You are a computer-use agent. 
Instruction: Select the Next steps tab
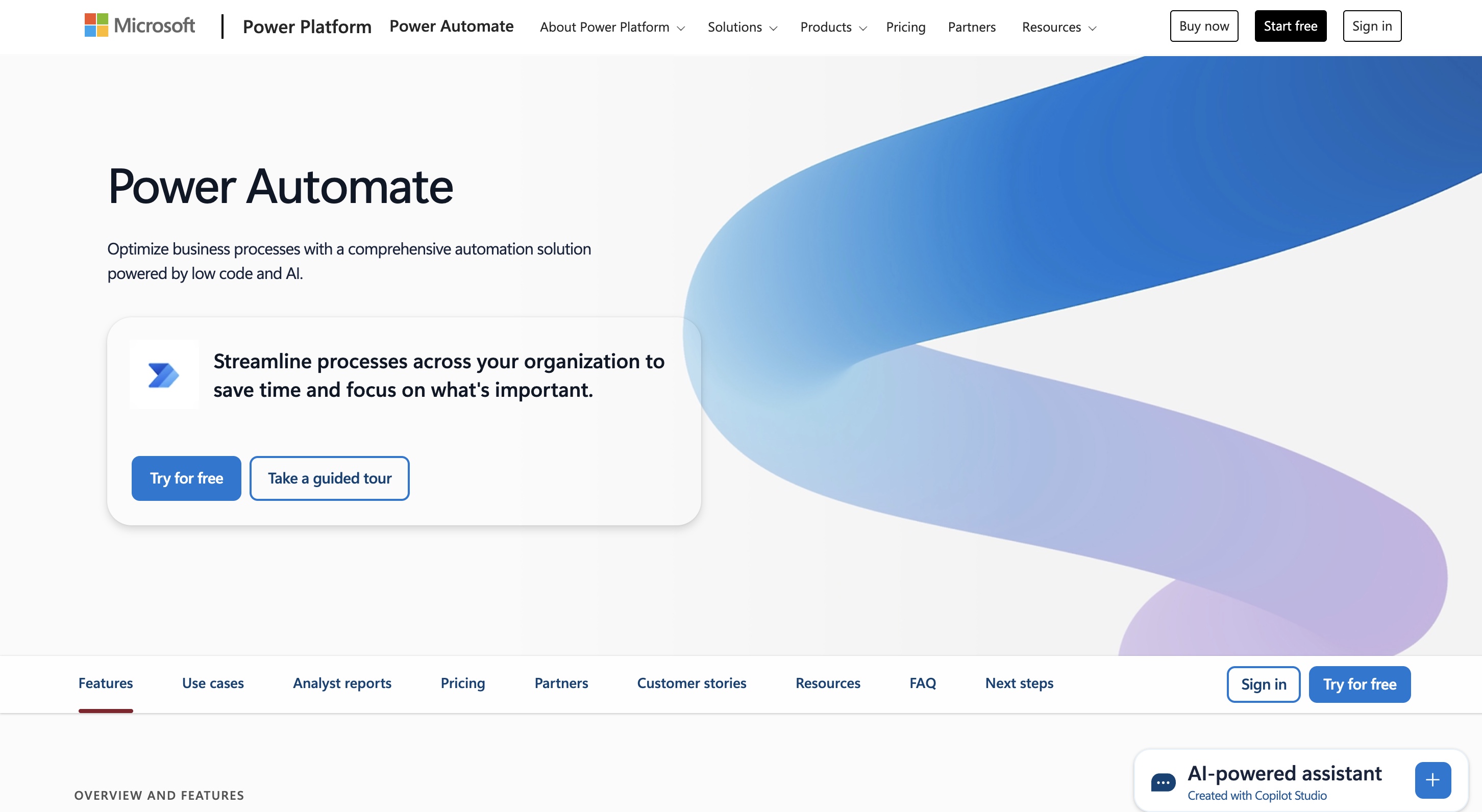pyautogui.click(x=1020, y=683)
